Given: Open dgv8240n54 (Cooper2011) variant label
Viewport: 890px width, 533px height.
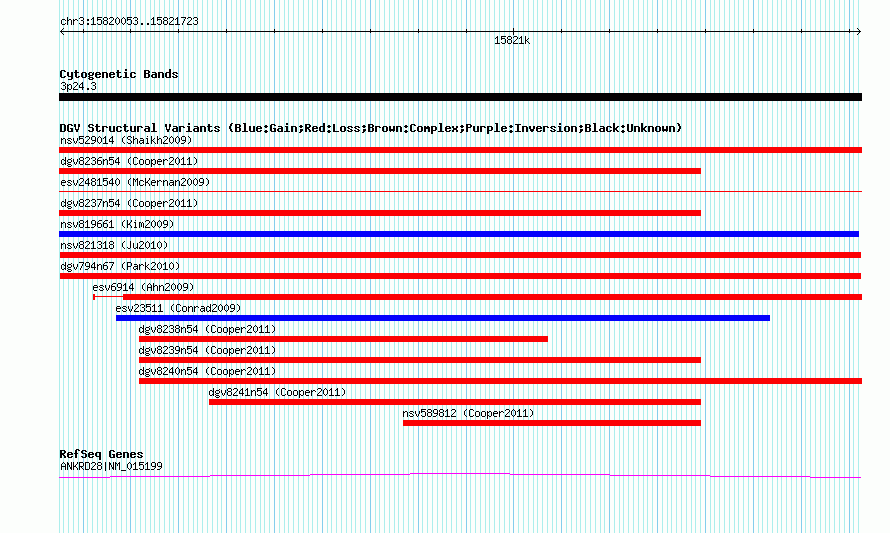Looking at the screenshot, I should 207,371.
